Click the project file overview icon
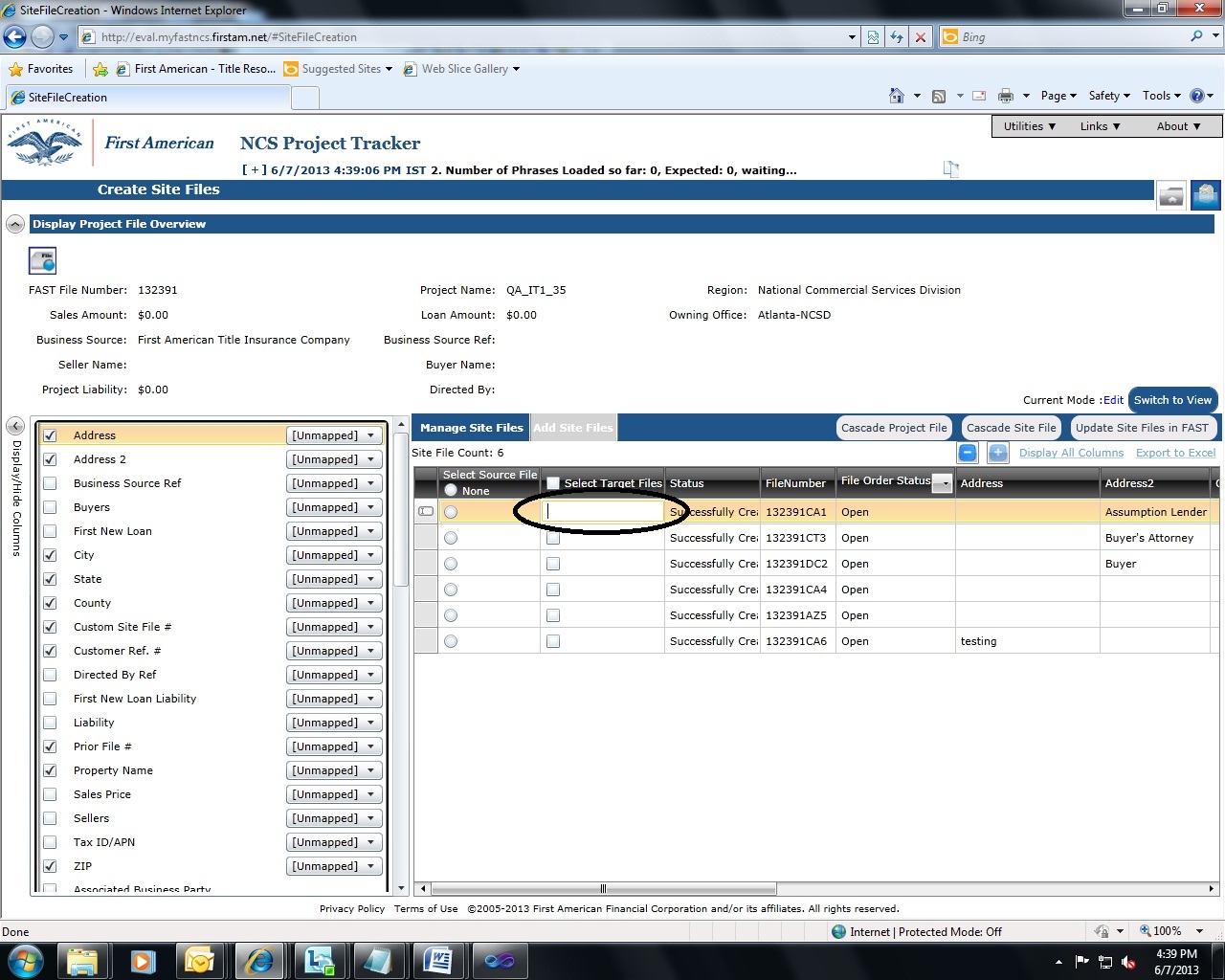 tap(42, 260)
